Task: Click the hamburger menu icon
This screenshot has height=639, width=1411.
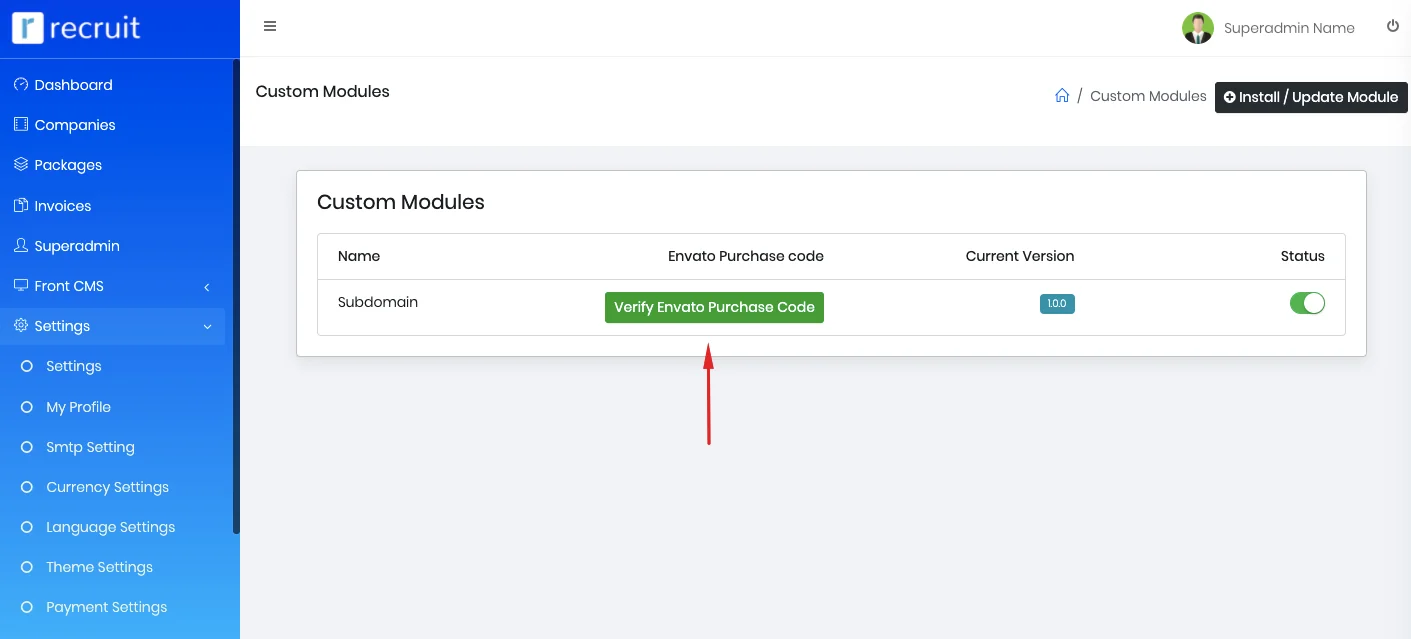Action: [x=270, y=27]
